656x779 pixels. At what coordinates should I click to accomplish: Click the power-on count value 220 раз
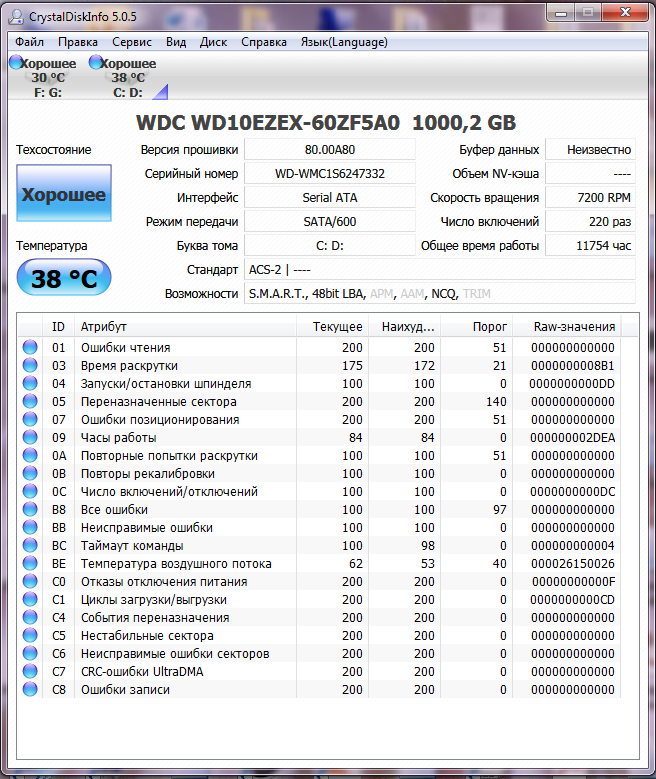click(x=590, y=222)
